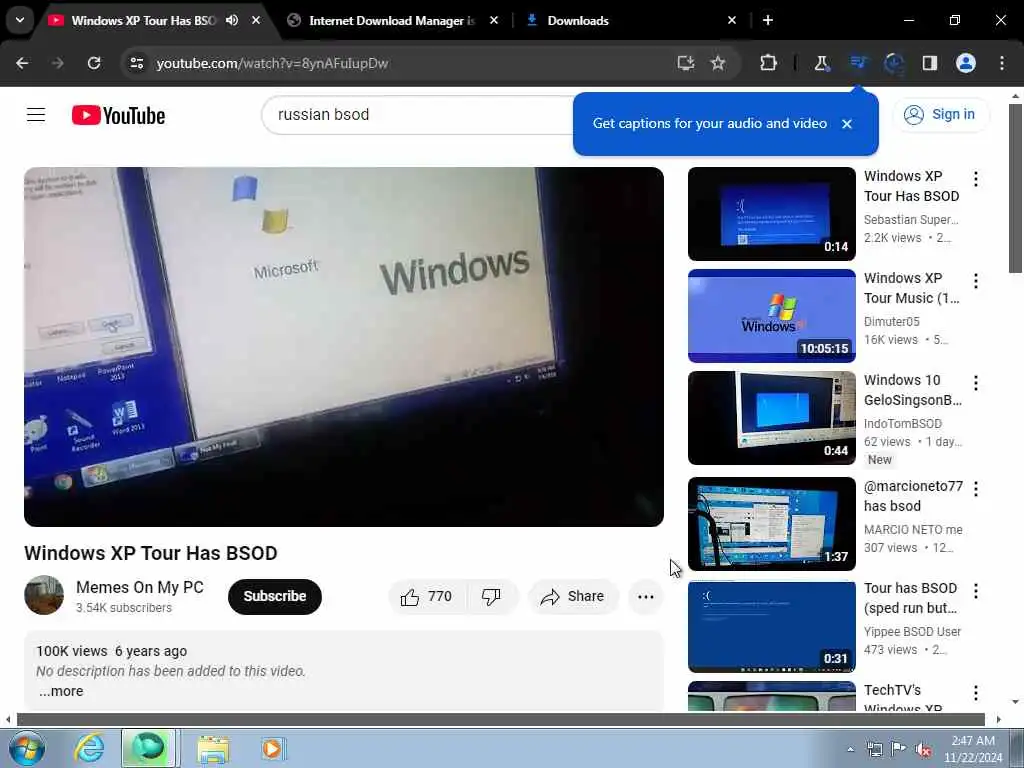1024x768 pixels.
Task: Go to YouTube home via logo
Action: [x=118, y=116]
